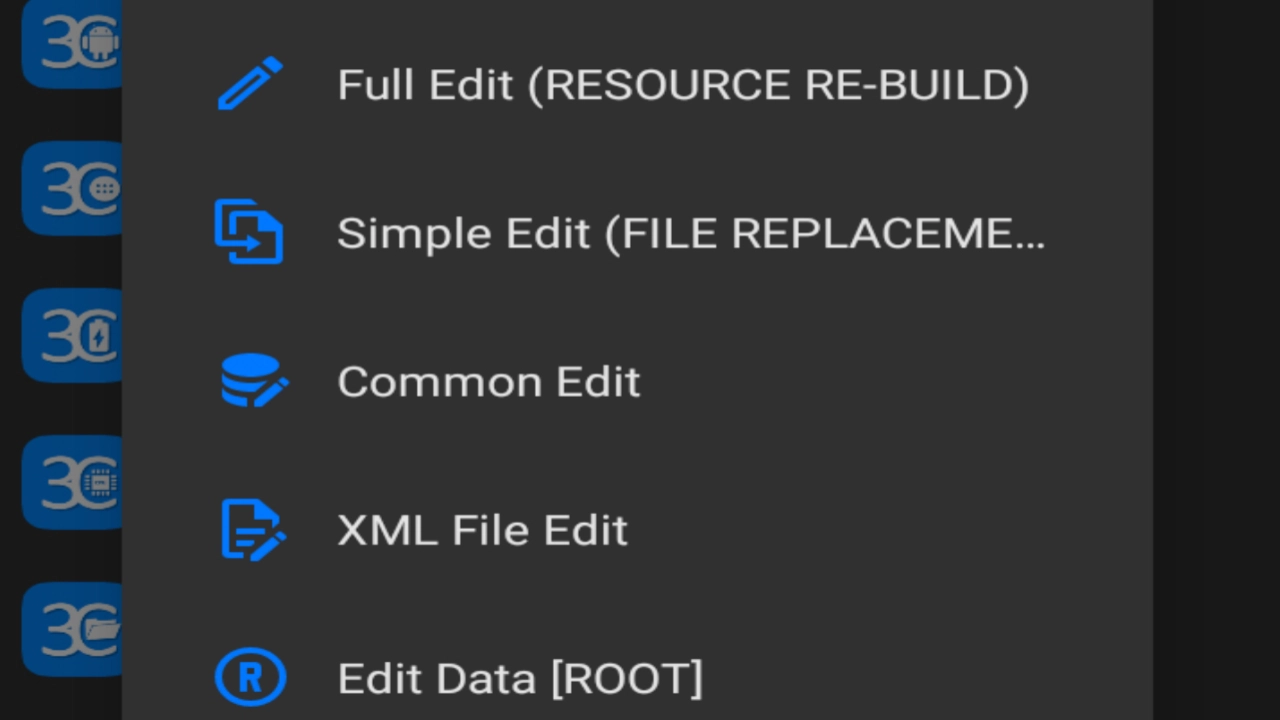Select Edit Data [ROOT] menu entry

[520, 679]
